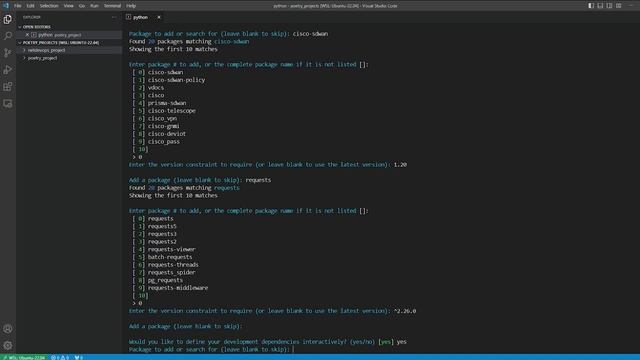Click 'cisco-sdwan-policy' in the package list
The height and width of the screenshot is (360, 640).
176,80
